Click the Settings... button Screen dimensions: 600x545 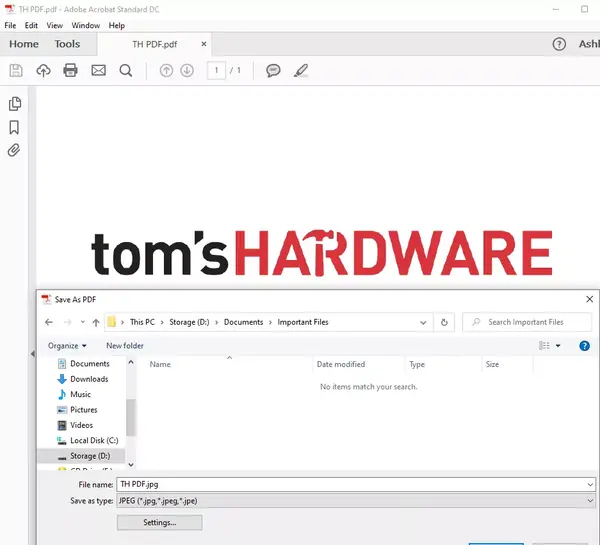tap(160, 522)
